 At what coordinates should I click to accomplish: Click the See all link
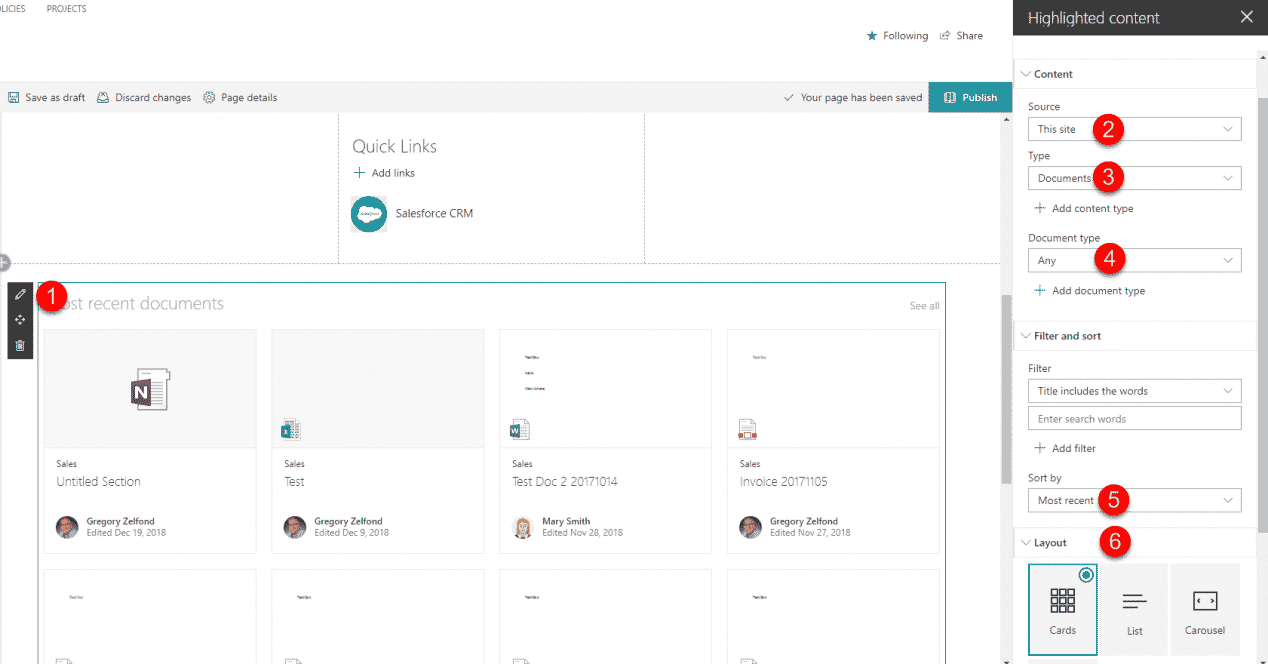pos(923,305)
